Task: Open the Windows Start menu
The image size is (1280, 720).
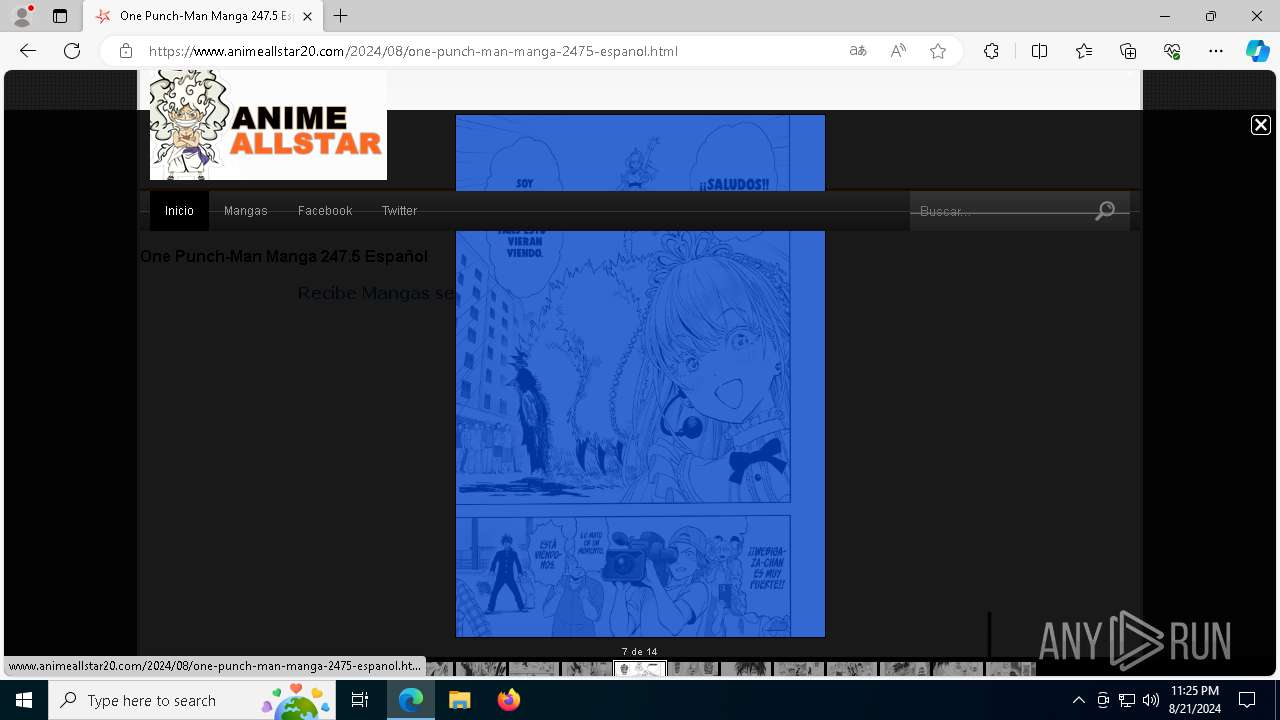Action: (x=24, y=700)
